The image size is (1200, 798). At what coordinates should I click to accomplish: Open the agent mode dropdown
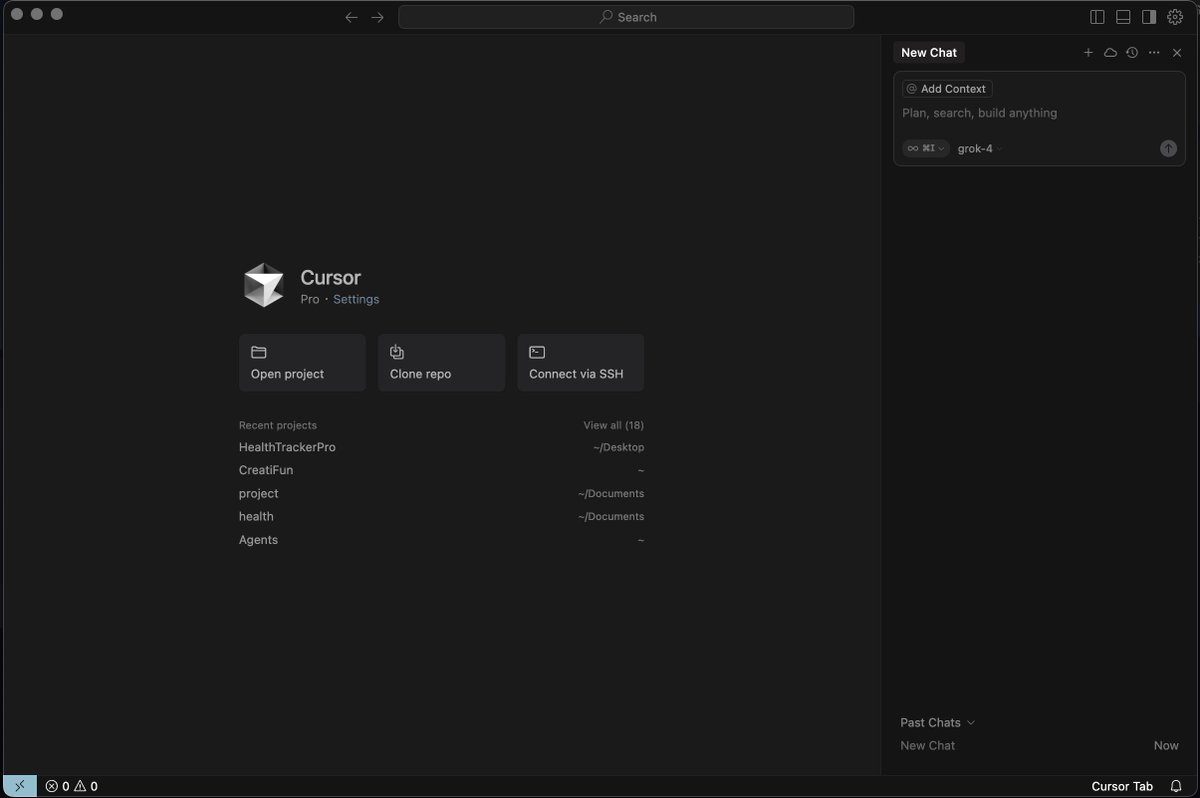pyautogui.click(x=926, y=148)
